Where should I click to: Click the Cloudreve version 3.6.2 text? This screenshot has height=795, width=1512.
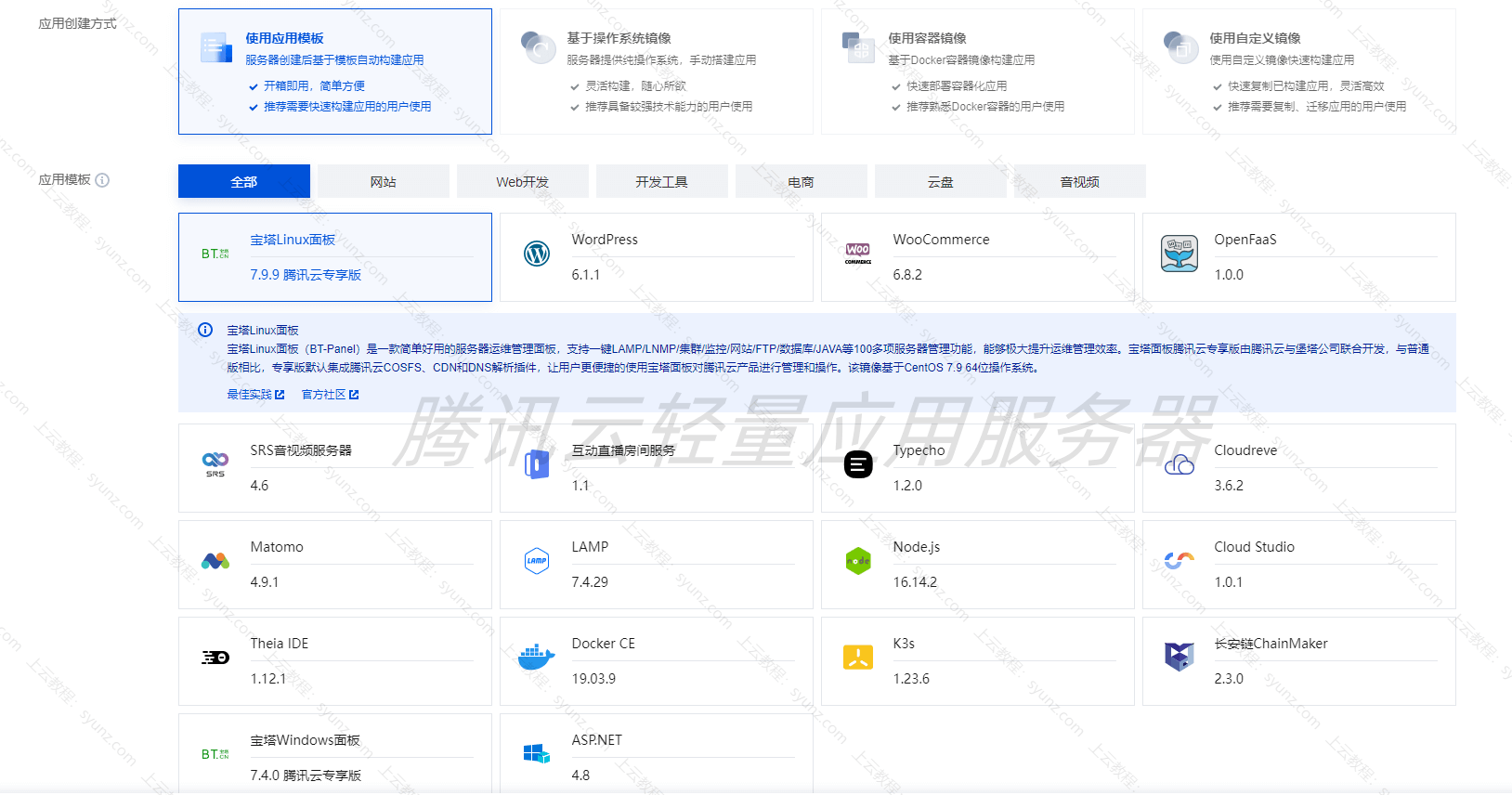[x=1229, y=486]
